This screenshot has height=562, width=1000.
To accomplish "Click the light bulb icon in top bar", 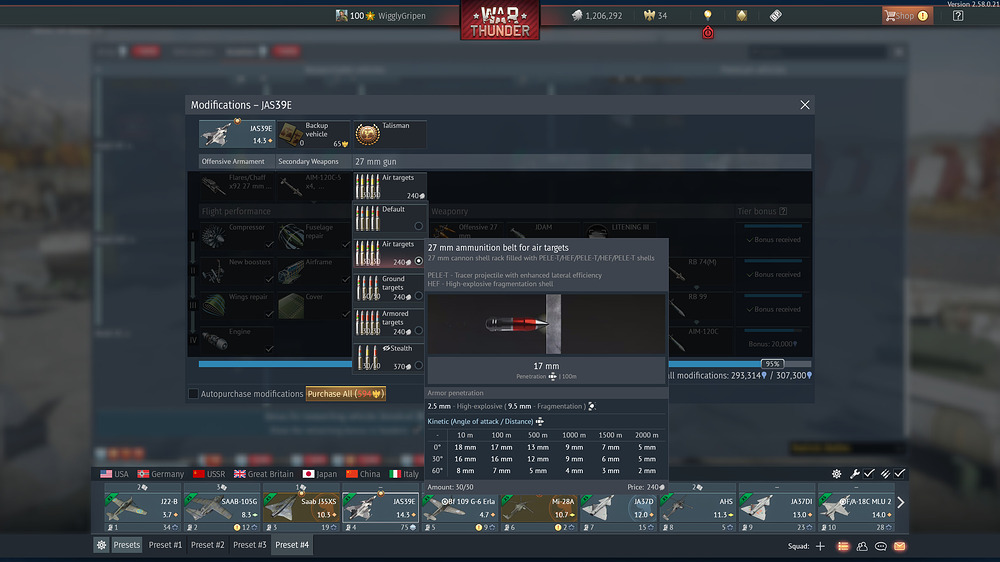I will pyautogui.click(x=707, y=15).
